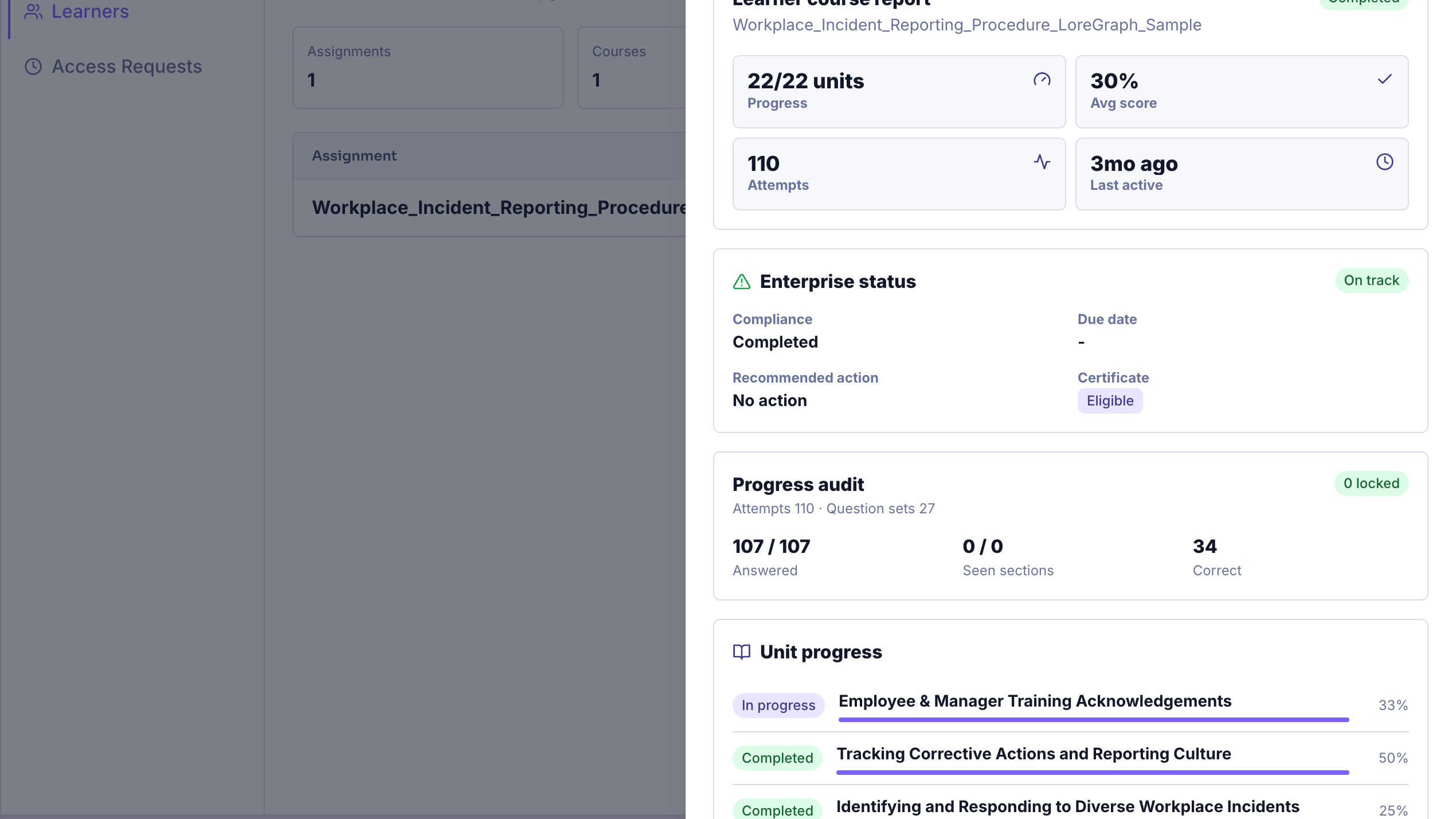Image resolution: width=1456 pixels, height=819 pixels.
Task: Click the In progress status badge
Action: (x=778, y=705)
